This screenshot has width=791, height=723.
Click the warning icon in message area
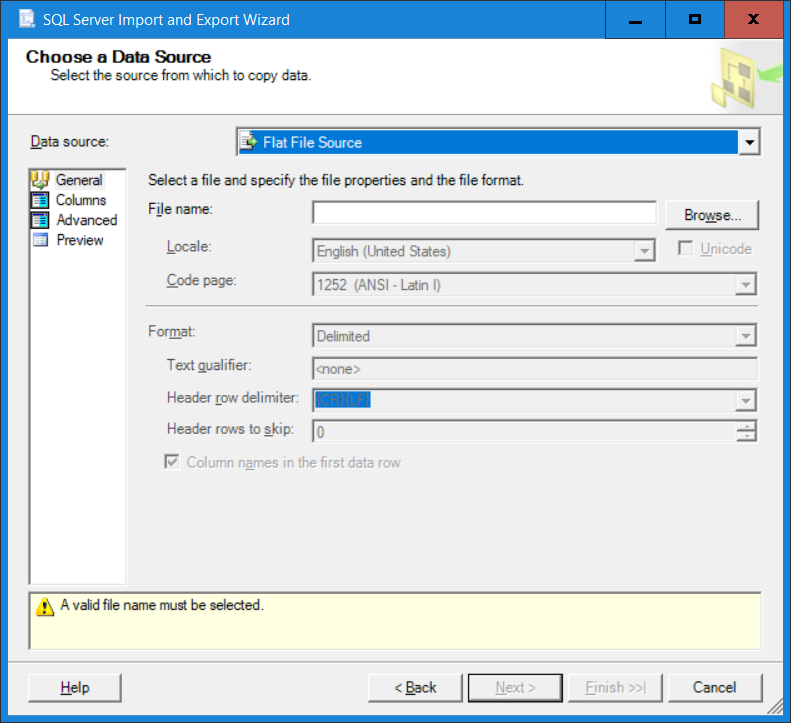[x=44, y=606]
